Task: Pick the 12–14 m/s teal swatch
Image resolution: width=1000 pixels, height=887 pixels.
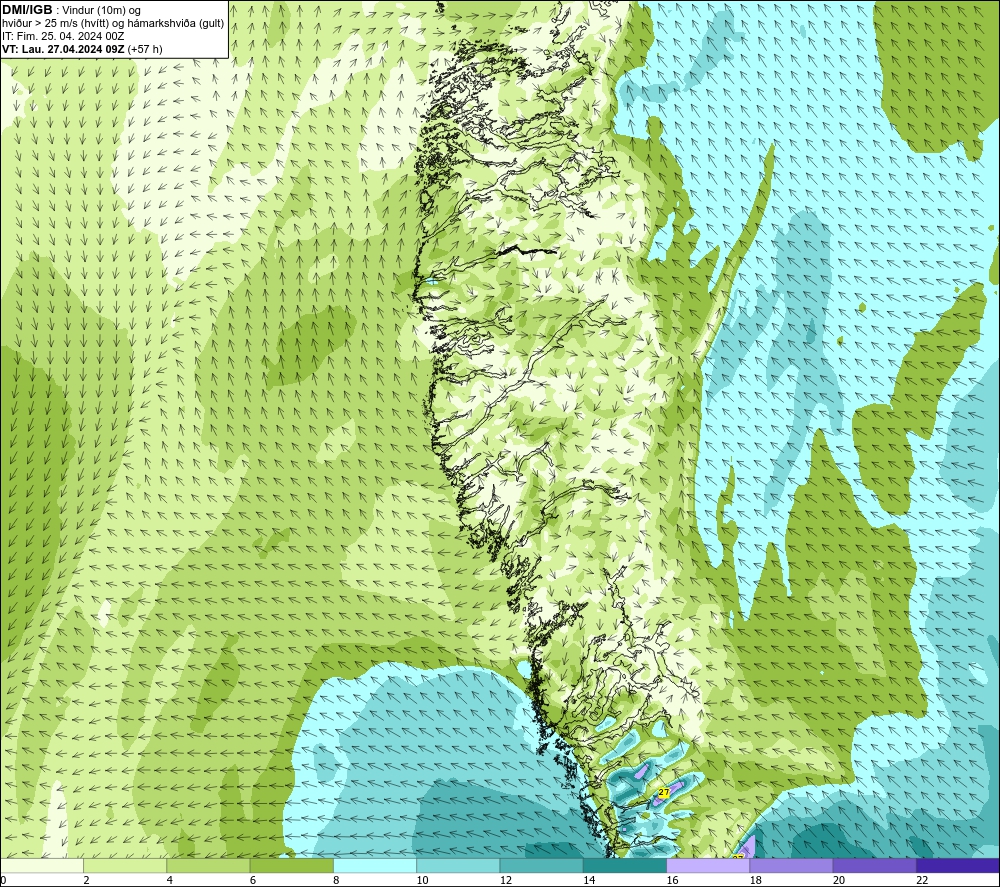Action: click(541, 865)
